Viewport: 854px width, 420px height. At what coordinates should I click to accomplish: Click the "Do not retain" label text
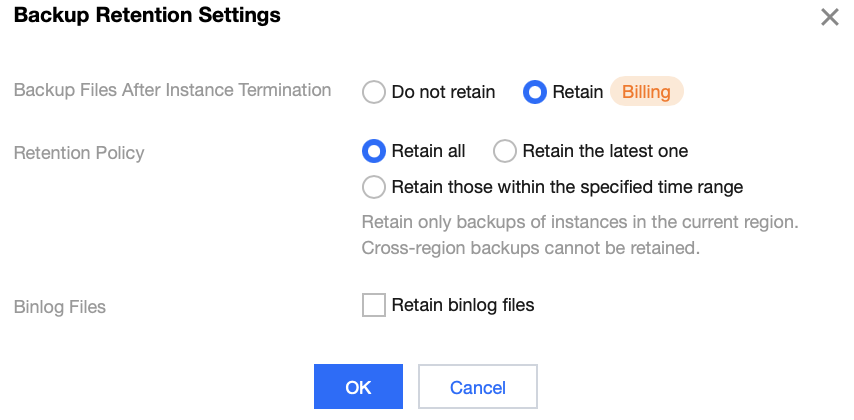pyautogui.click(x=443, y=92)
